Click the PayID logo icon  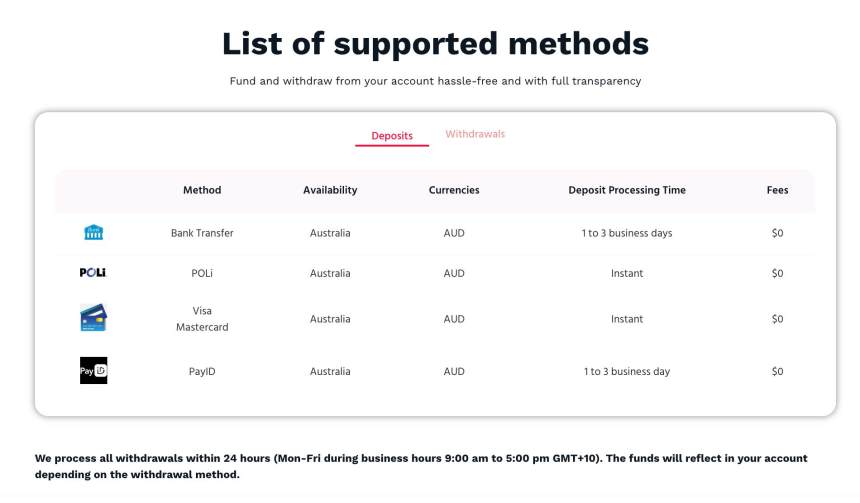point(93,371)
